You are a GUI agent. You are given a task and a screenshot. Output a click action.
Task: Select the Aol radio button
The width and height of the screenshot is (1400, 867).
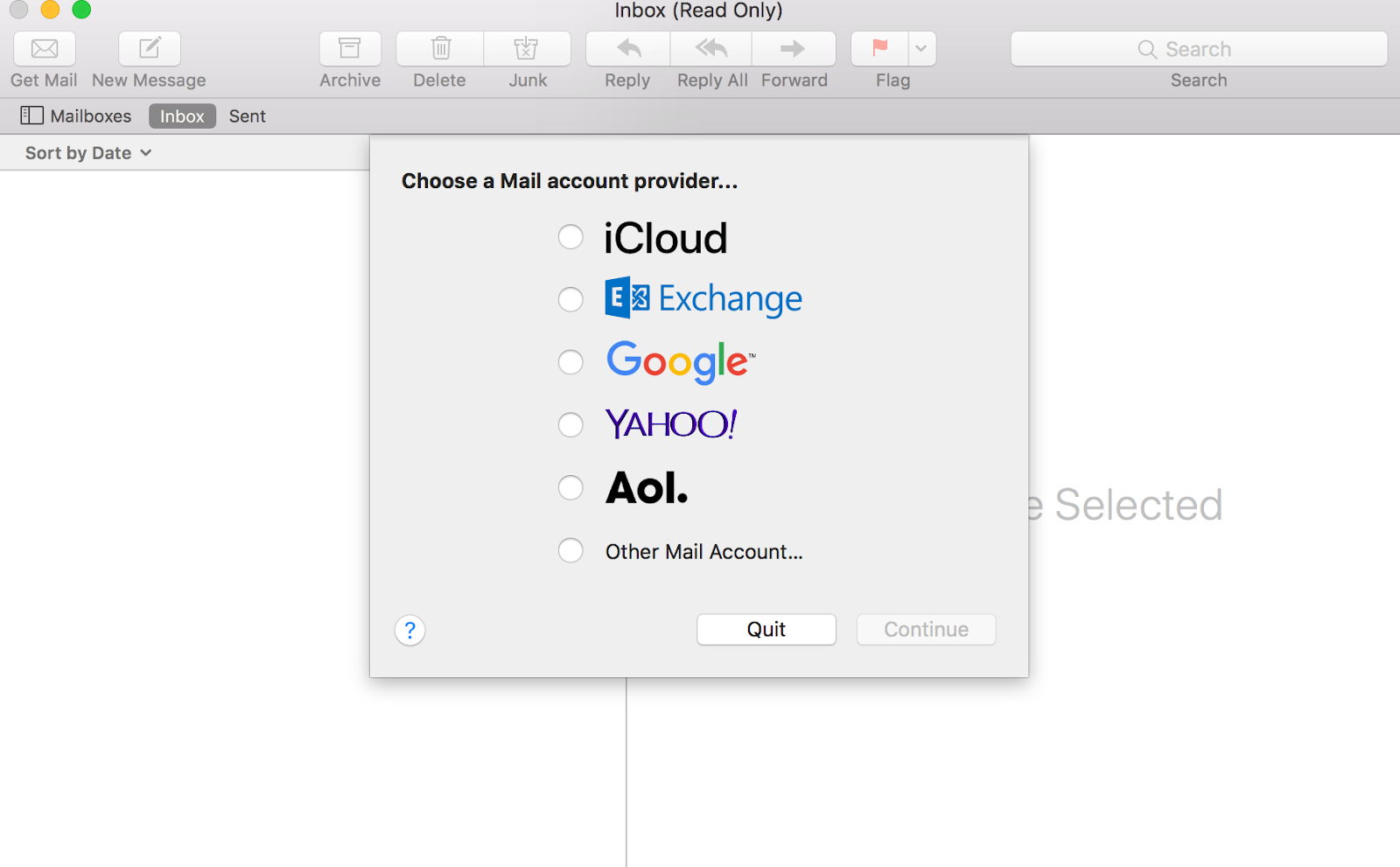tap(570, 487)
